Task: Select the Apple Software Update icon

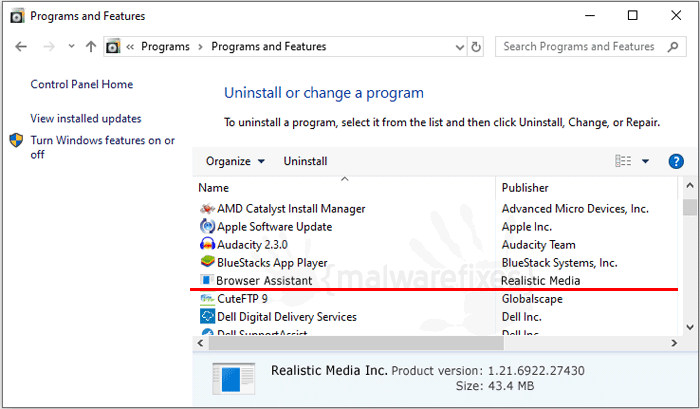Action: (207, 226)
